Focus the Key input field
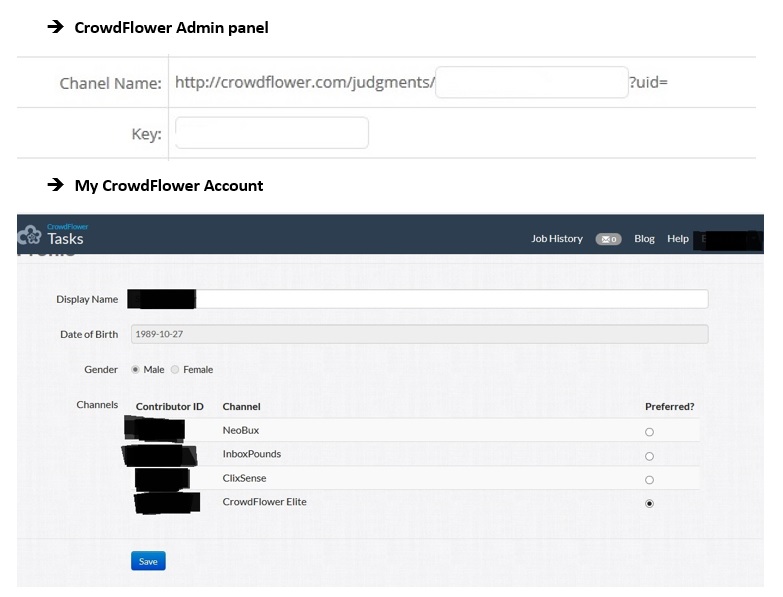Screen dimensions: 783x597 click(x=272, y=133)
